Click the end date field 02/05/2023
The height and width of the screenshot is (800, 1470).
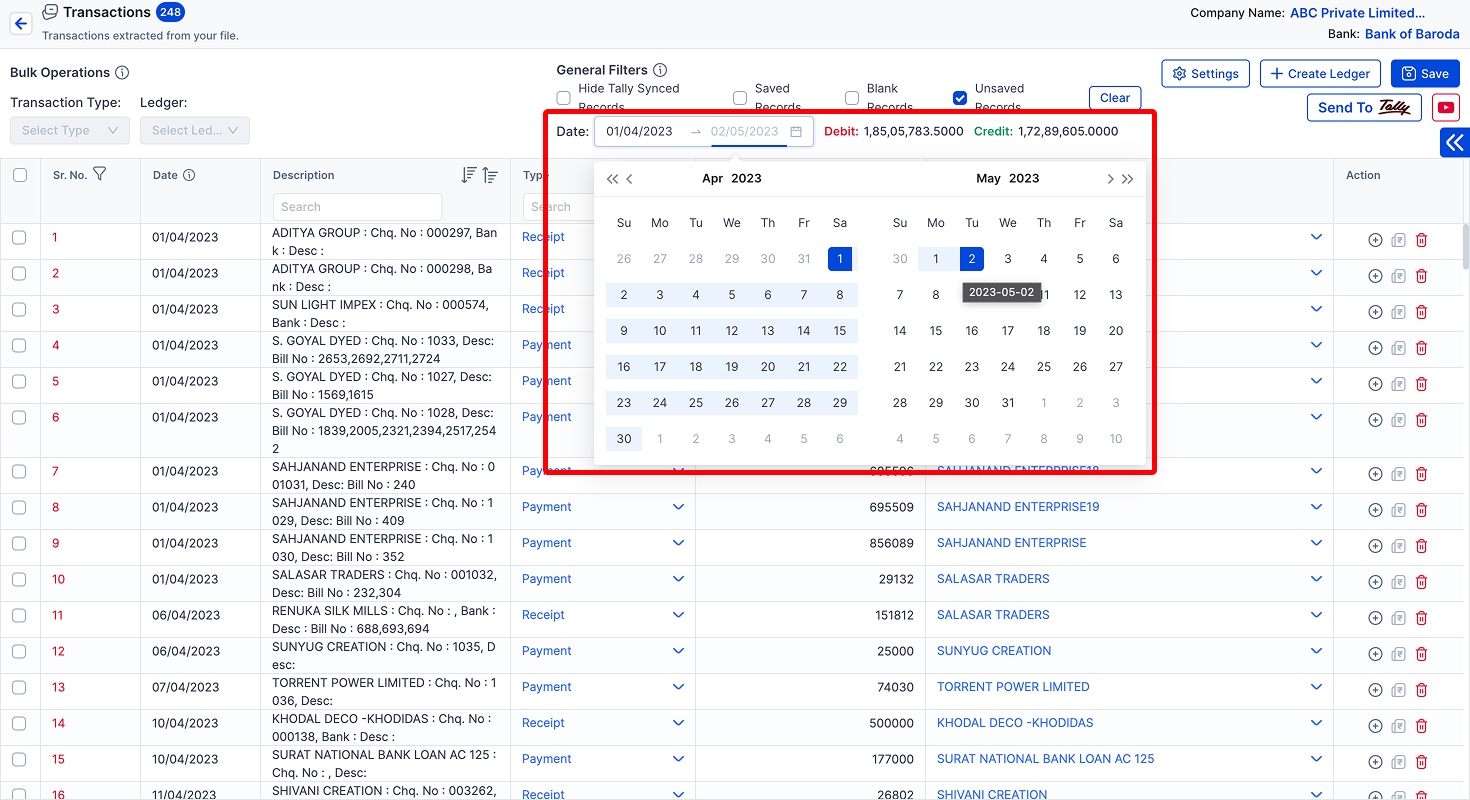click(745, 131)
